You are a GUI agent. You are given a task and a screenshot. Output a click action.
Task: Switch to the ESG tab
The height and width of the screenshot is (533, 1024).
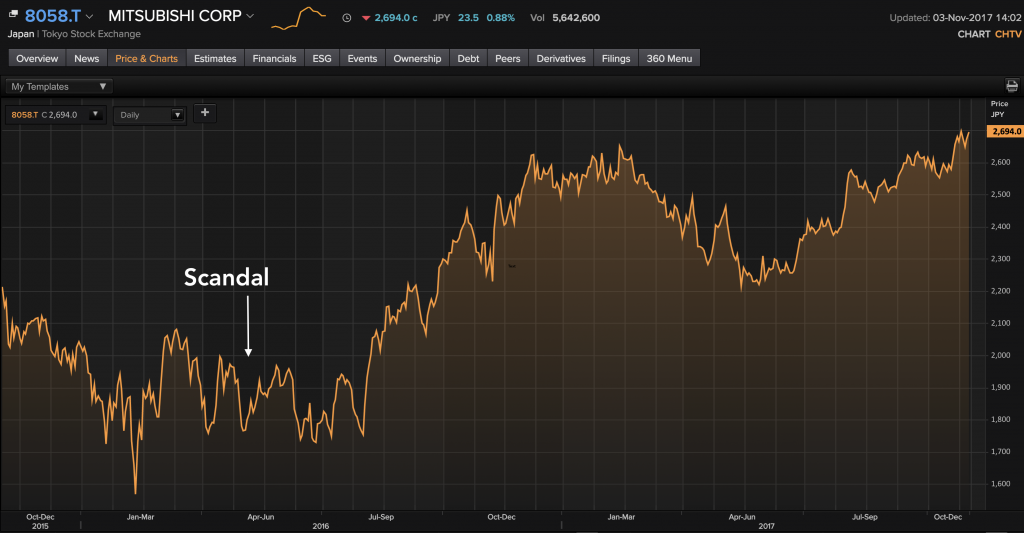322,58
